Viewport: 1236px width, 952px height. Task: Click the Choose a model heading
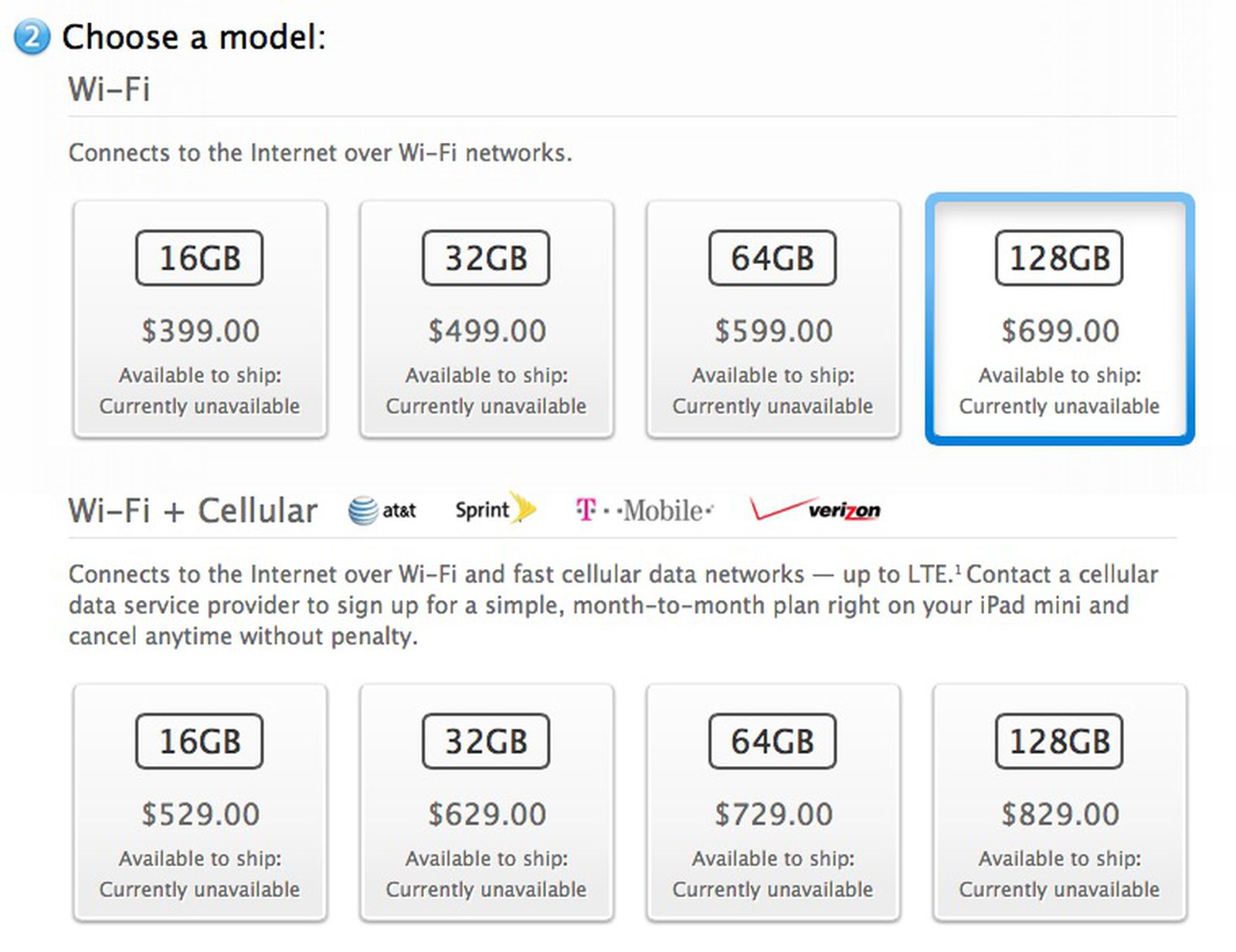coord(194,37)
